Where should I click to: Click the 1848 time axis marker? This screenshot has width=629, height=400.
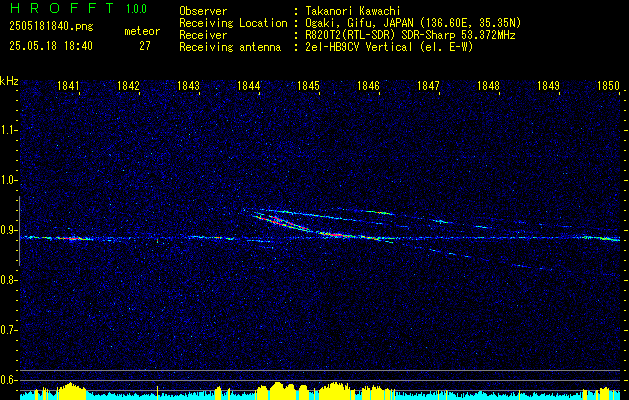[x=489, y=85]
